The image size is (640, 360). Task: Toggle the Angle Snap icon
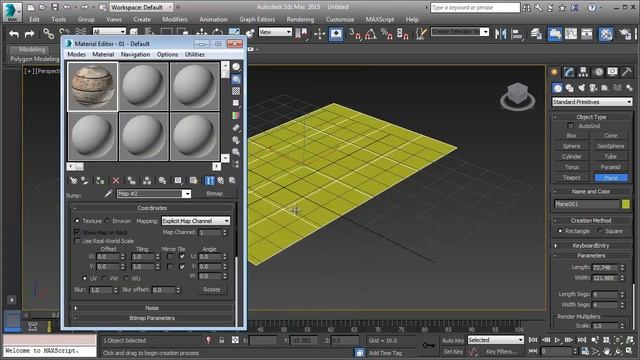click(371, 34)
